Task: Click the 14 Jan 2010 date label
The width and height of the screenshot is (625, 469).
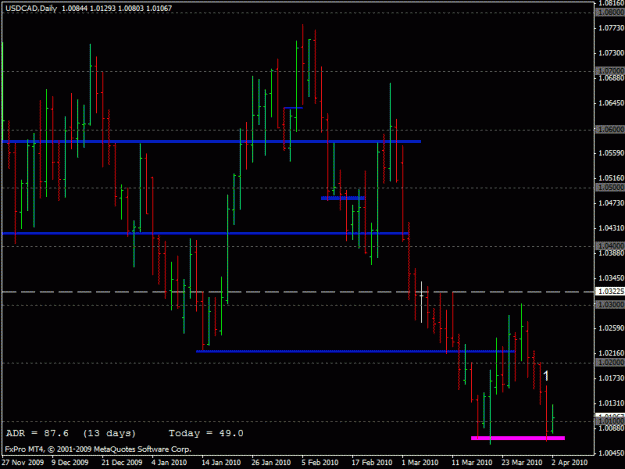Action: coord(221,463)
